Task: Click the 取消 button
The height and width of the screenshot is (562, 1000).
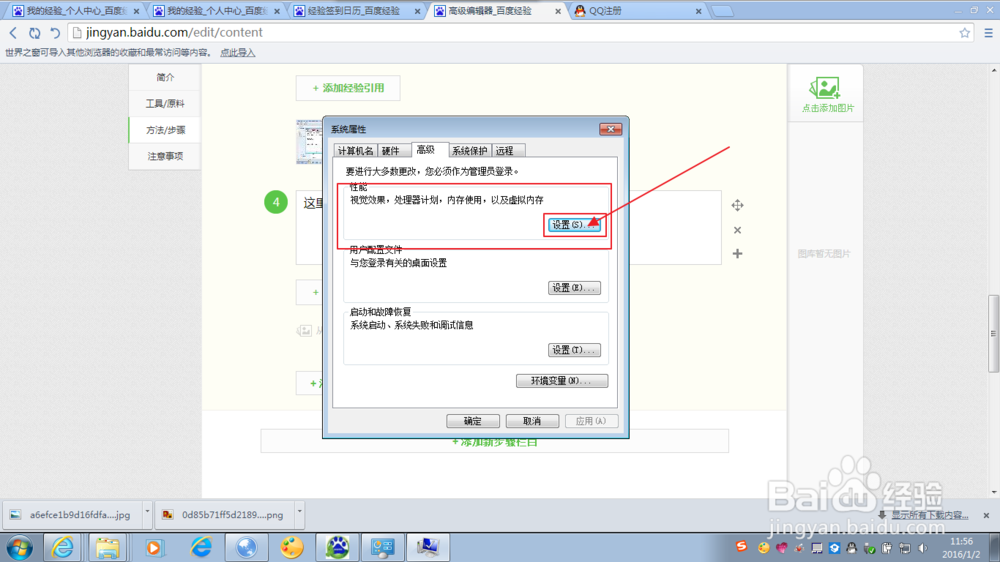Action: [532, 421]
